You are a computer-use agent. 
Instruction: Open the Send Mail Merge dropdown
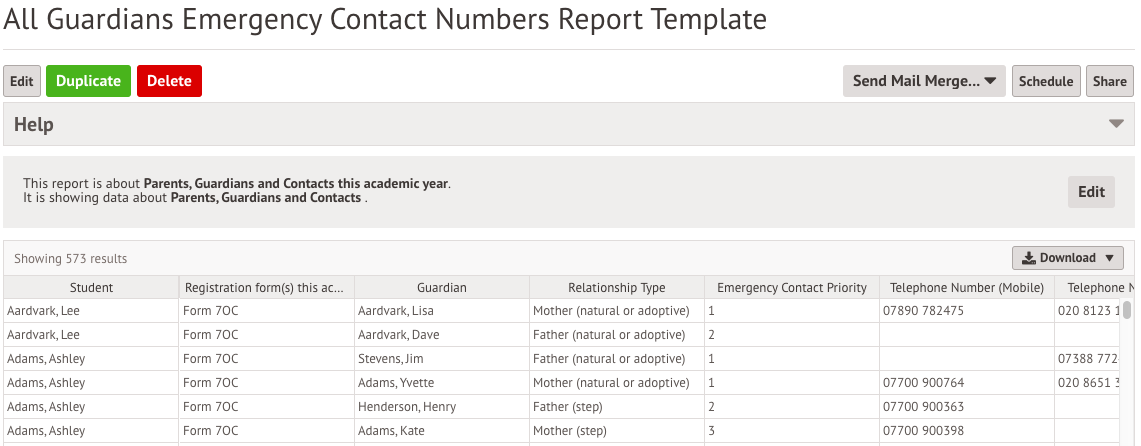tap(924, 81)
